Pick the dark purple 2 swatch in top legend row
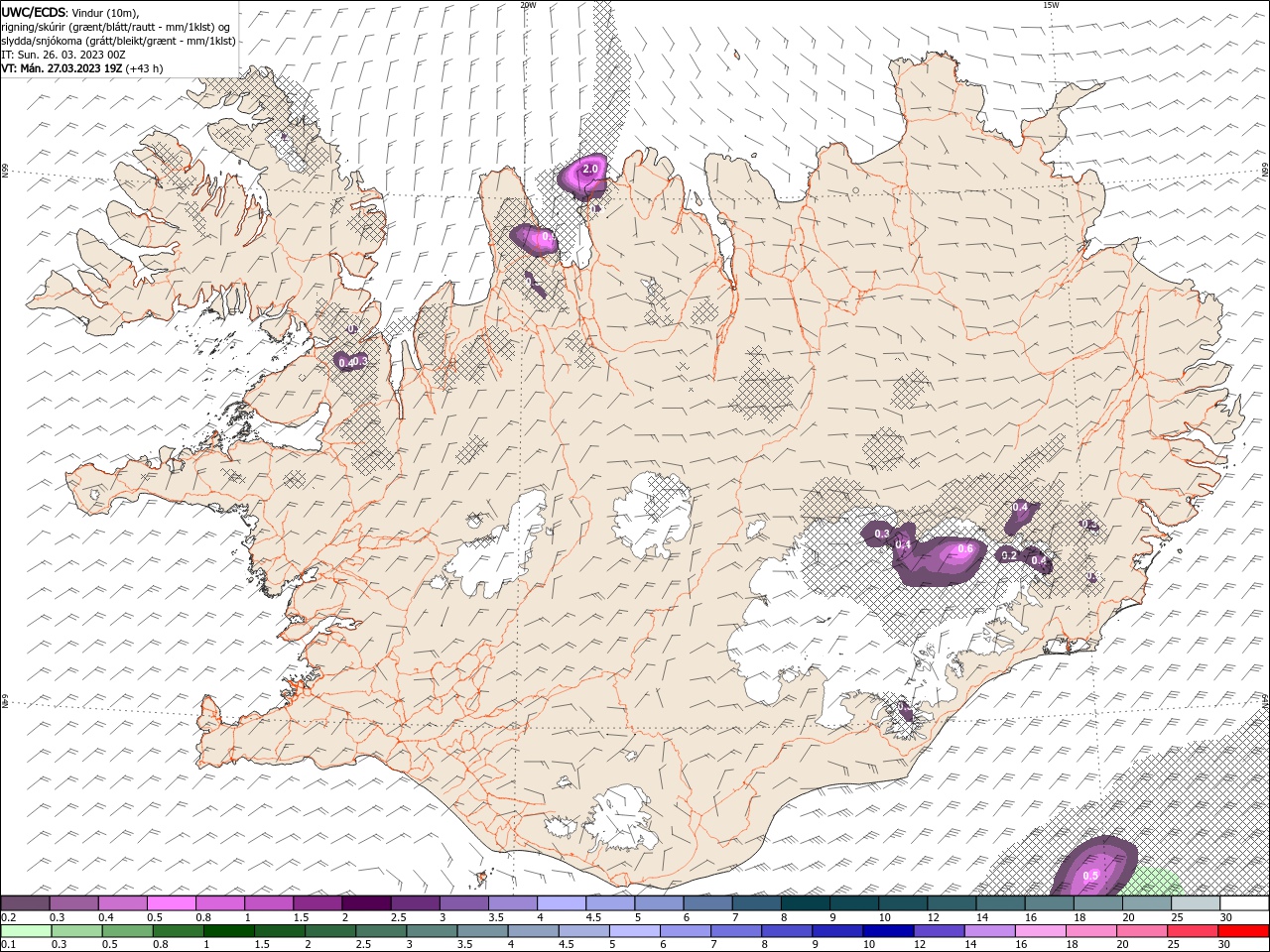The height and width of the screenshot is (952, 1270). coord(365,903)
